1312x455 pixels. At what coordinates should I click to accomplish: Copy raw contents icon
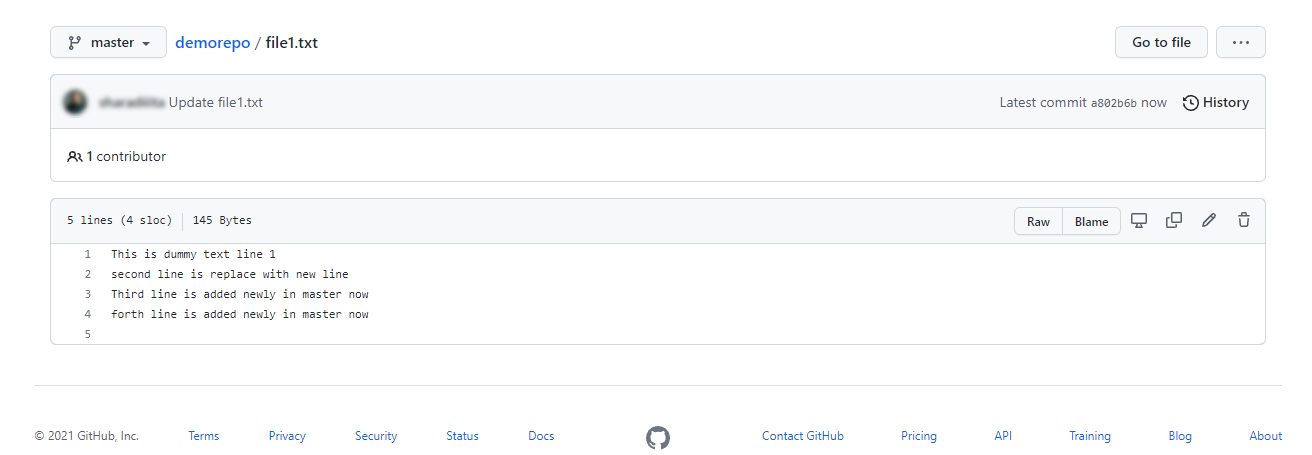tap(1174, 221)
